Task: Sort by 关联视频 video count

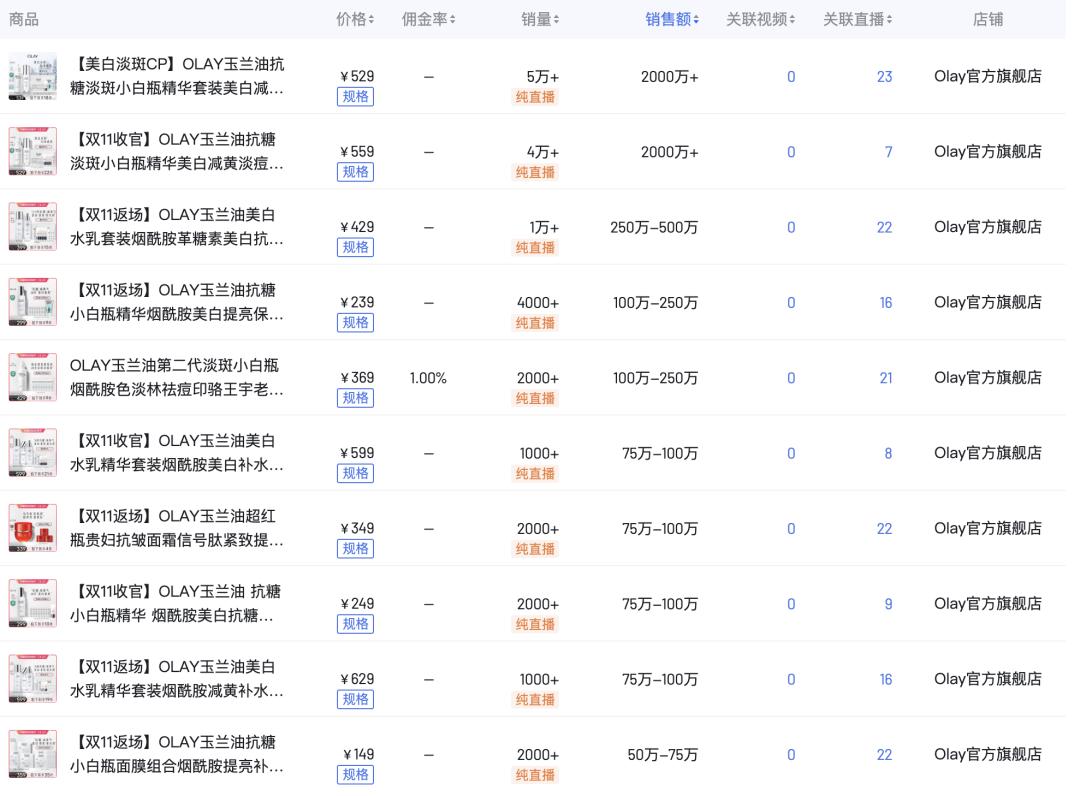Action: [x=760, y=18]
